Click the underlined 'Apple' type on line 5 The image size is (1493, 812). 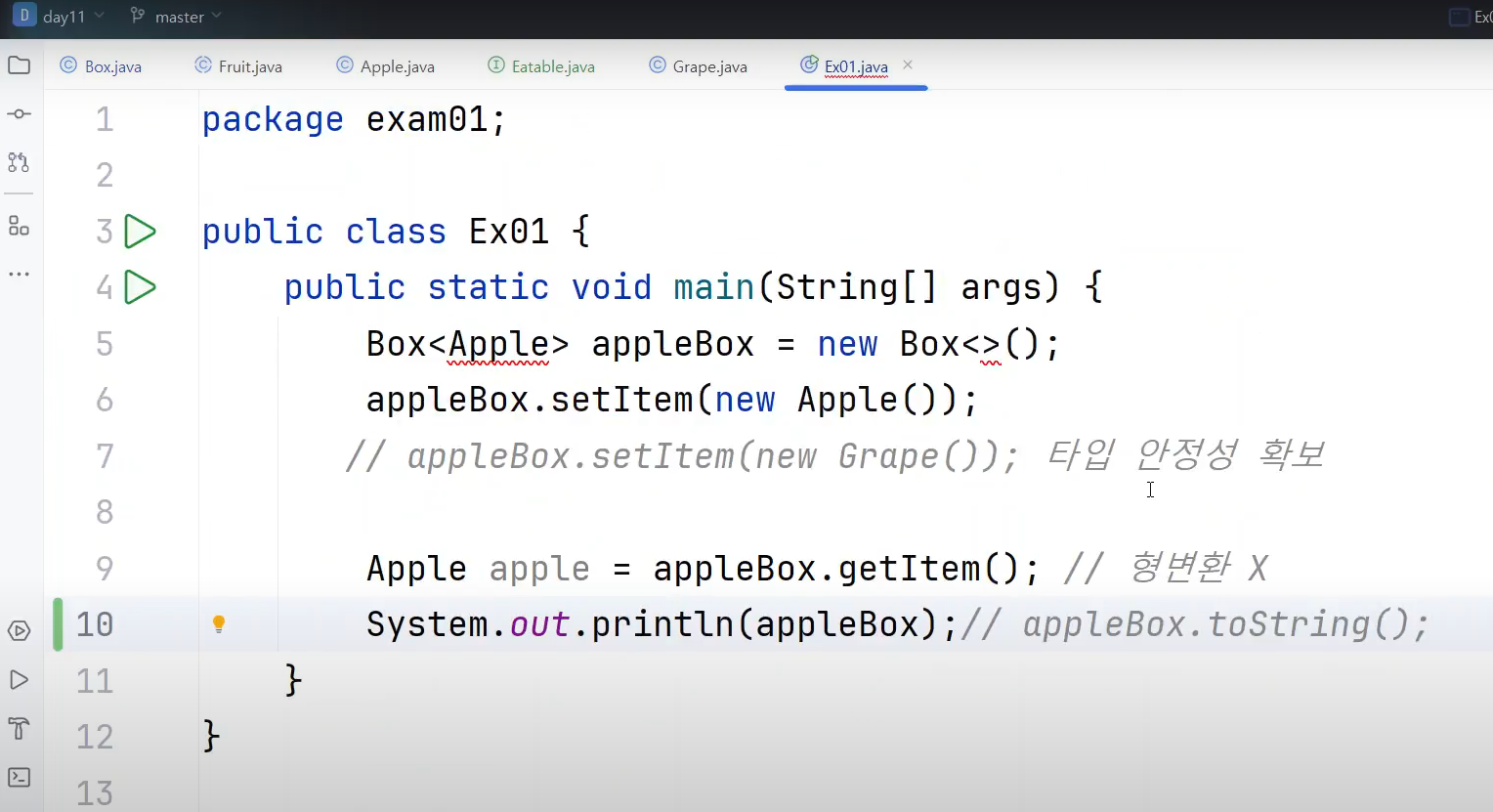click(498, 344)
